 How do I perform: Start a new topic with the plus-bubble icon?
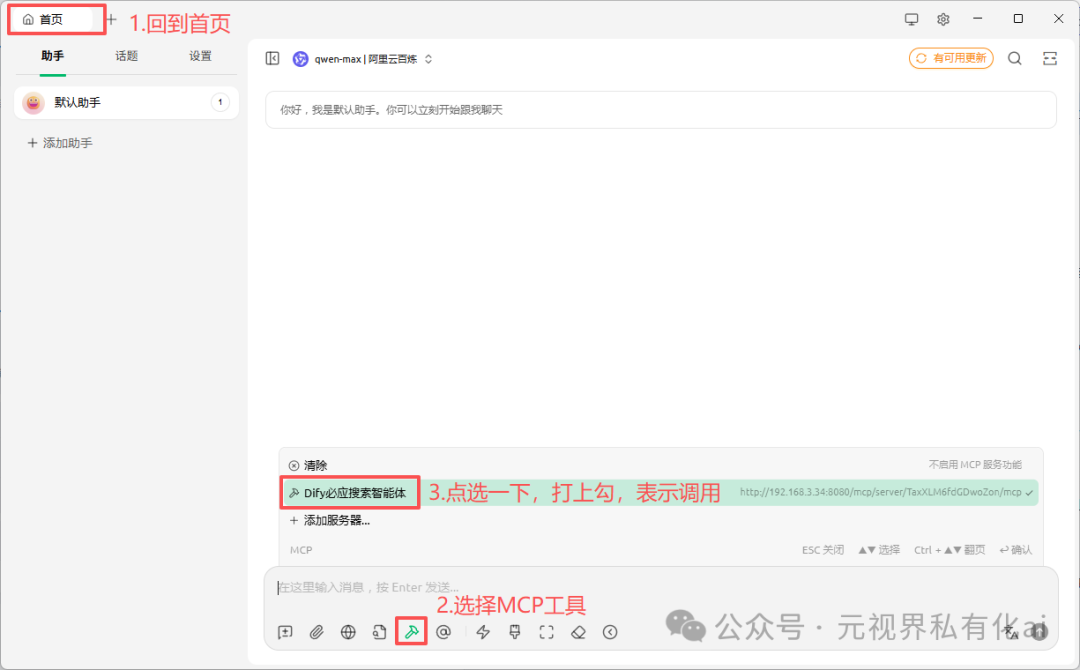click(285, 632)
